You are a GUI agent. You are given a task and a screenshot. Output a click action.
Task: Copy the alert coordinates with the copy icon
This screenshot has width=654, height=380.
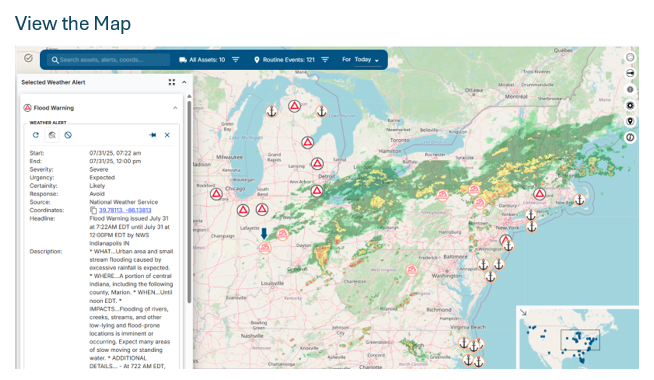coord(93,210)
